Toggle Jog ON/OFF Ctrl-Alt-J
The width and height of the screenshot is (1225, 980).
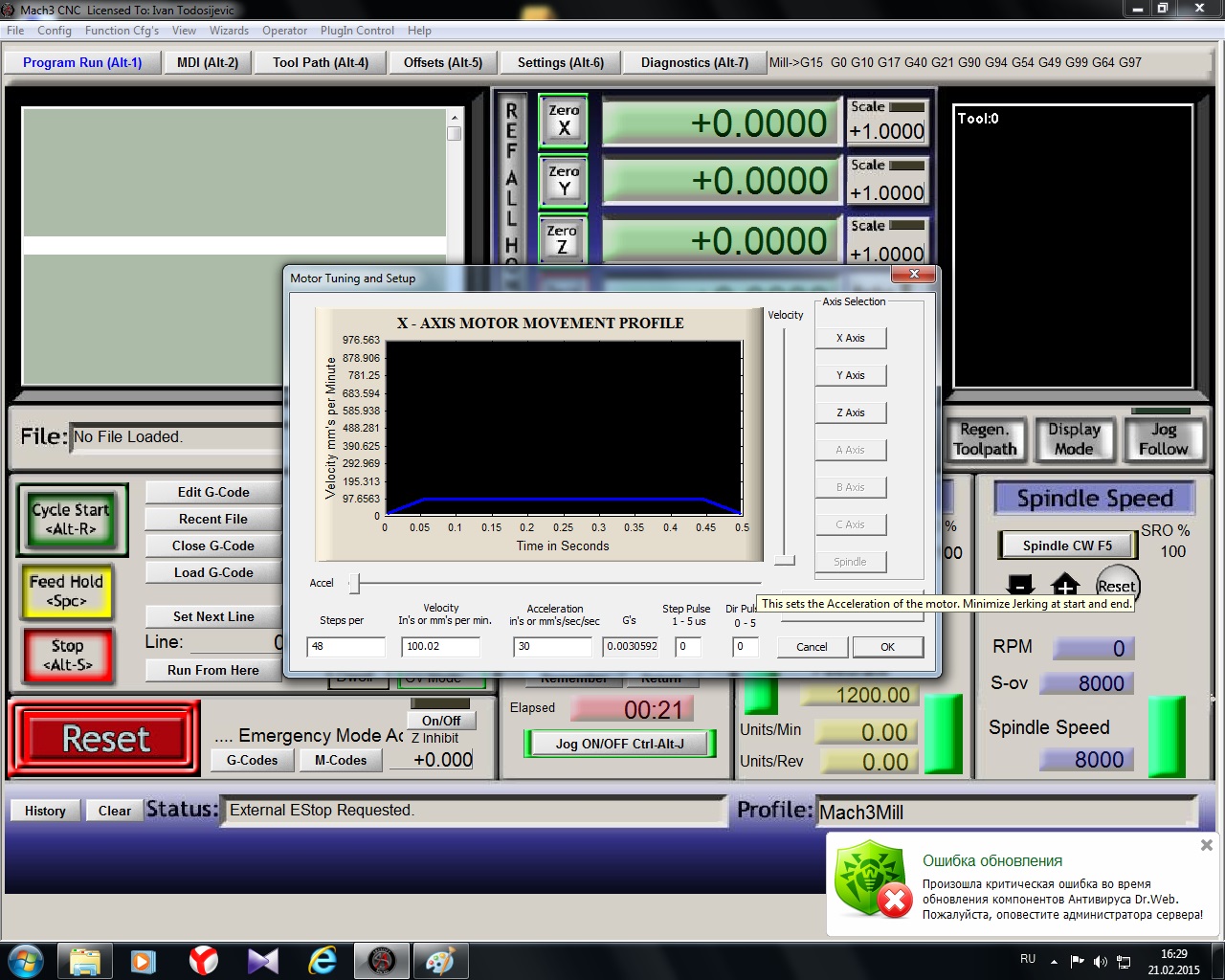620,744
